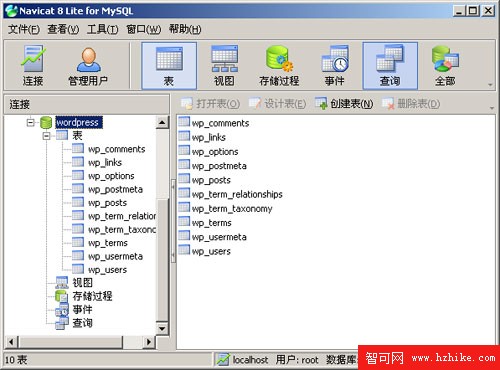Open 存储过程 (Stored Procedure) in the toolbar

tap(279, 65)
